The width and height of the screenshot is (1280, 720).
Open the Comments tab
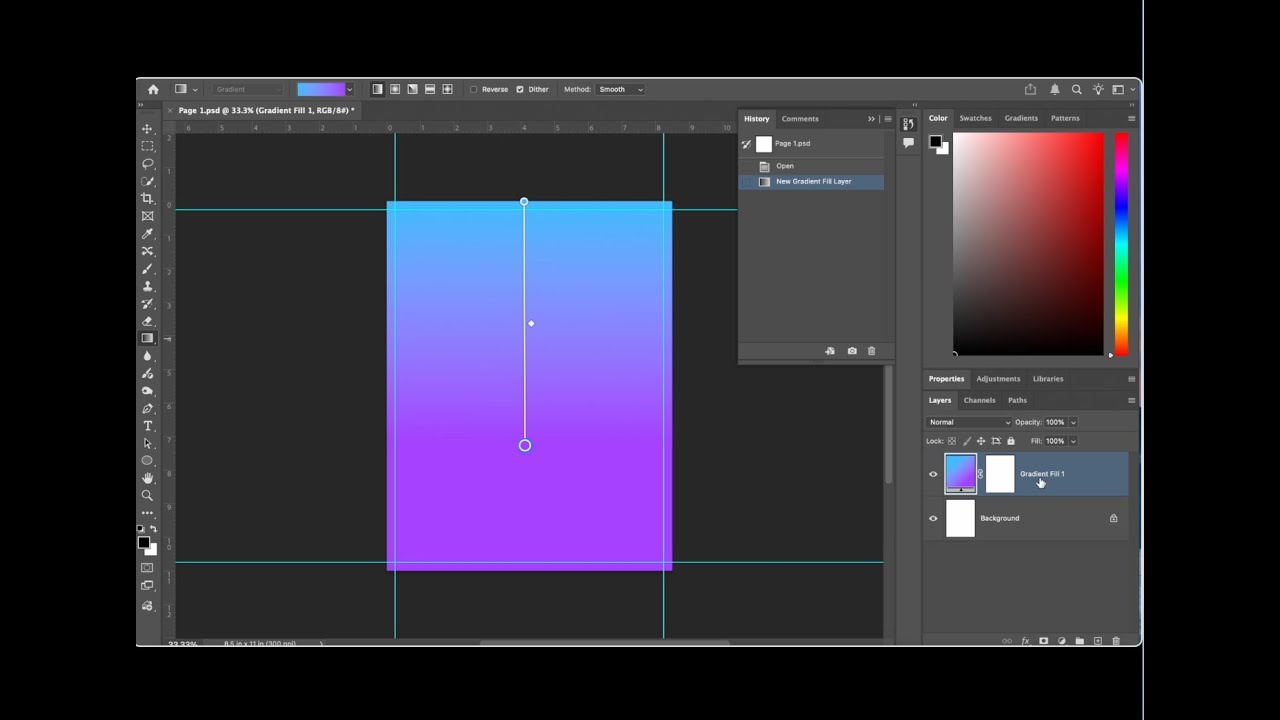coord(800,119)
